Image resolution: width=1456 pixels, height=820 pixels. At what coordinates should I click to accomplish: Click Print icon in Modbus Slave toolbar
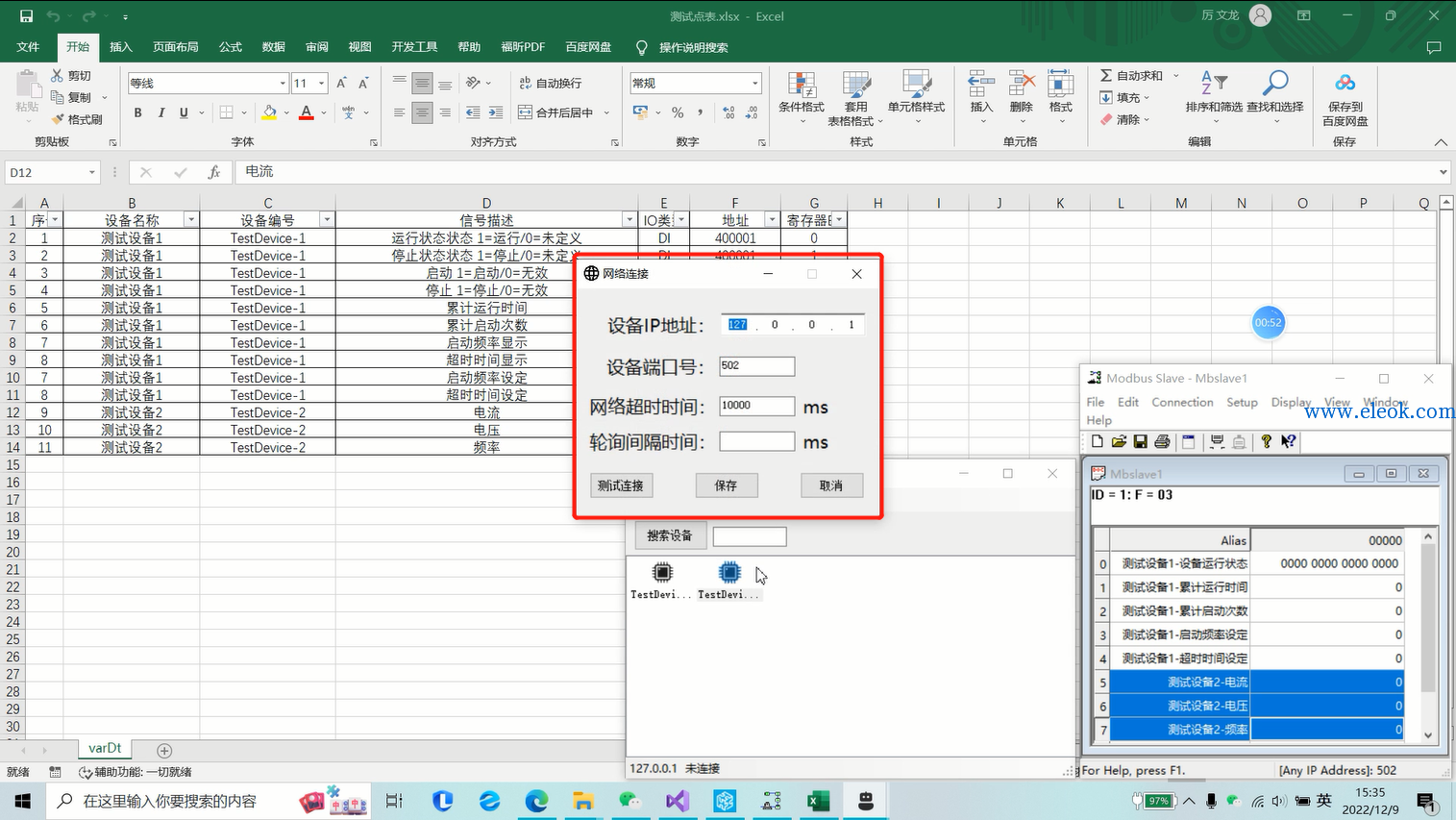tap(1162, 441)
